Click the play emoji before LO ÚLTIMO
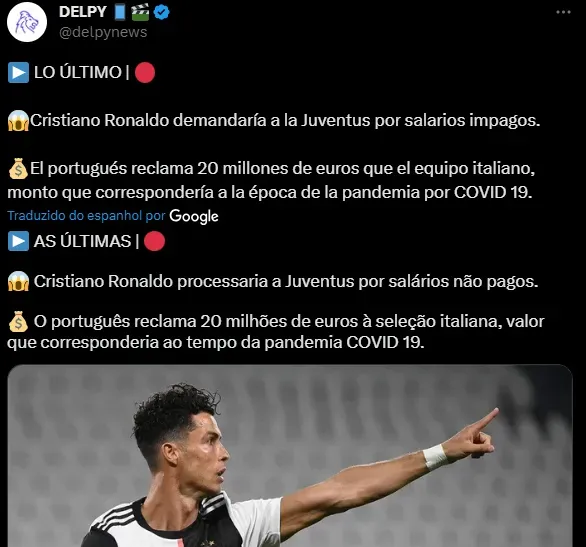Screen dimensions: 586x547 click(18, 72)
